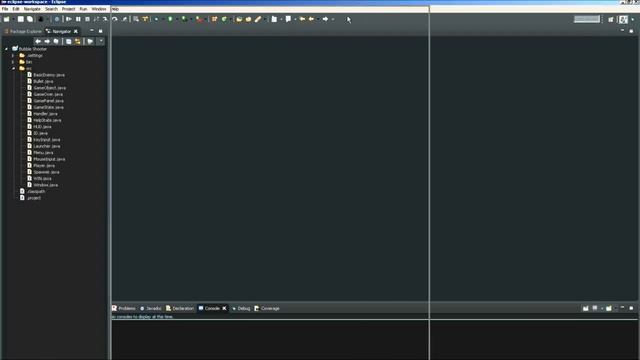Open the Search menu
Screen dimensions: 640x360
pos(51,9)
